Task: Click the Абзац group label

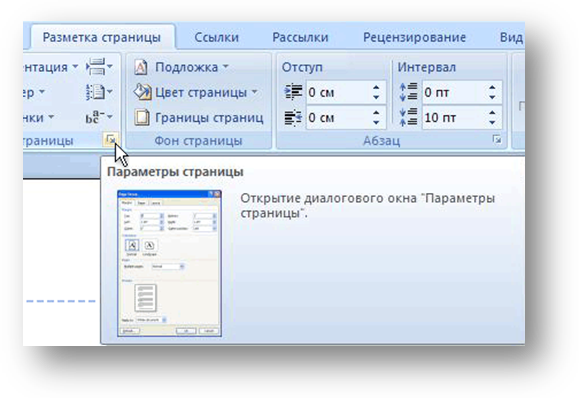Action: click(381, 141)
